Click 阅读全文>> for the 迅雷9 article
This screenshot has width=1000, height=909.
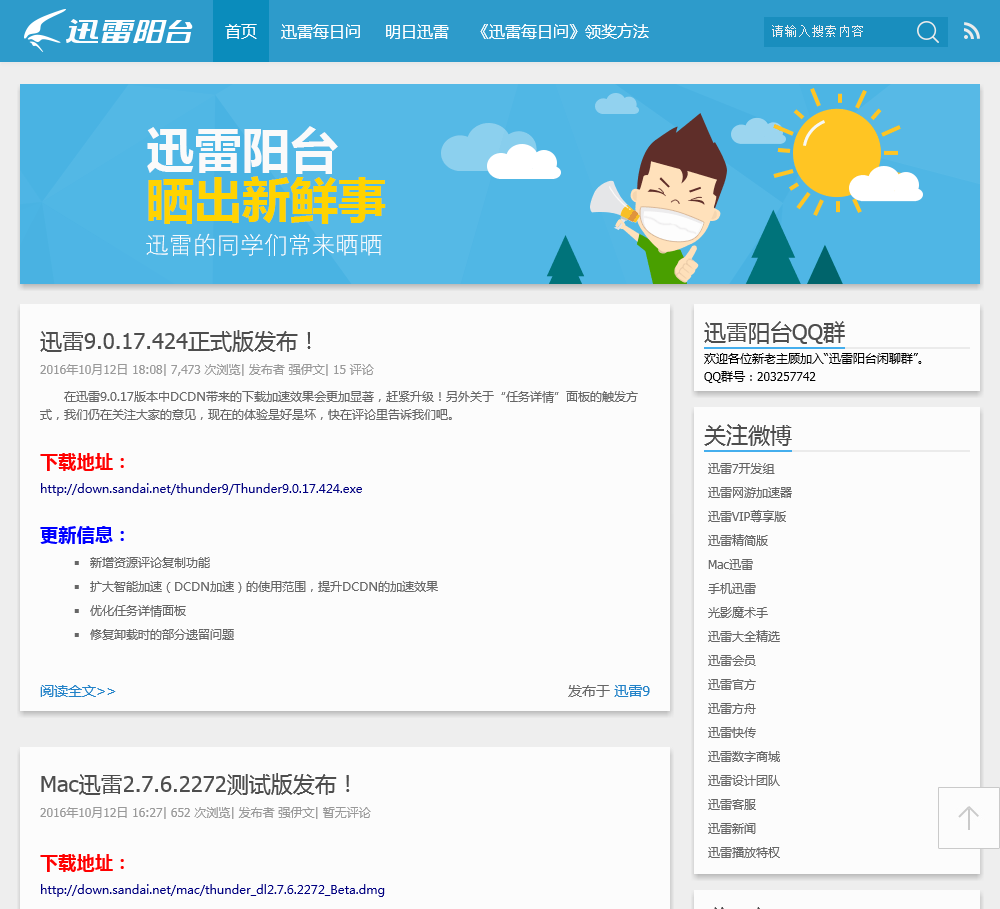[78, 691]
